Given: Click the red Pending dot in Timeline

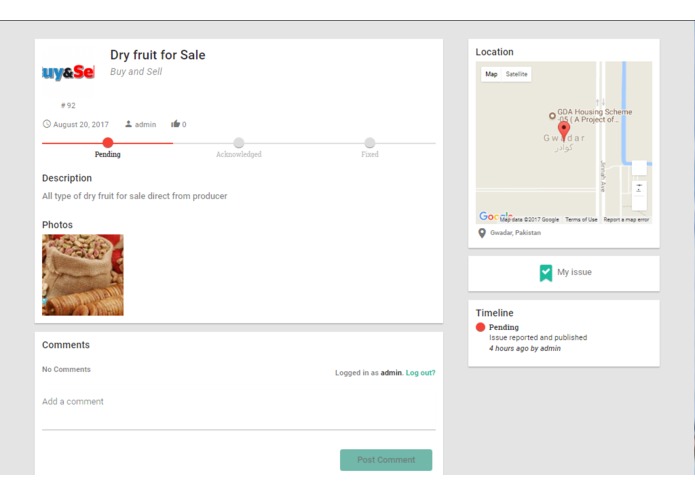Looking at the screenshot, I should (x=480, y=327).
